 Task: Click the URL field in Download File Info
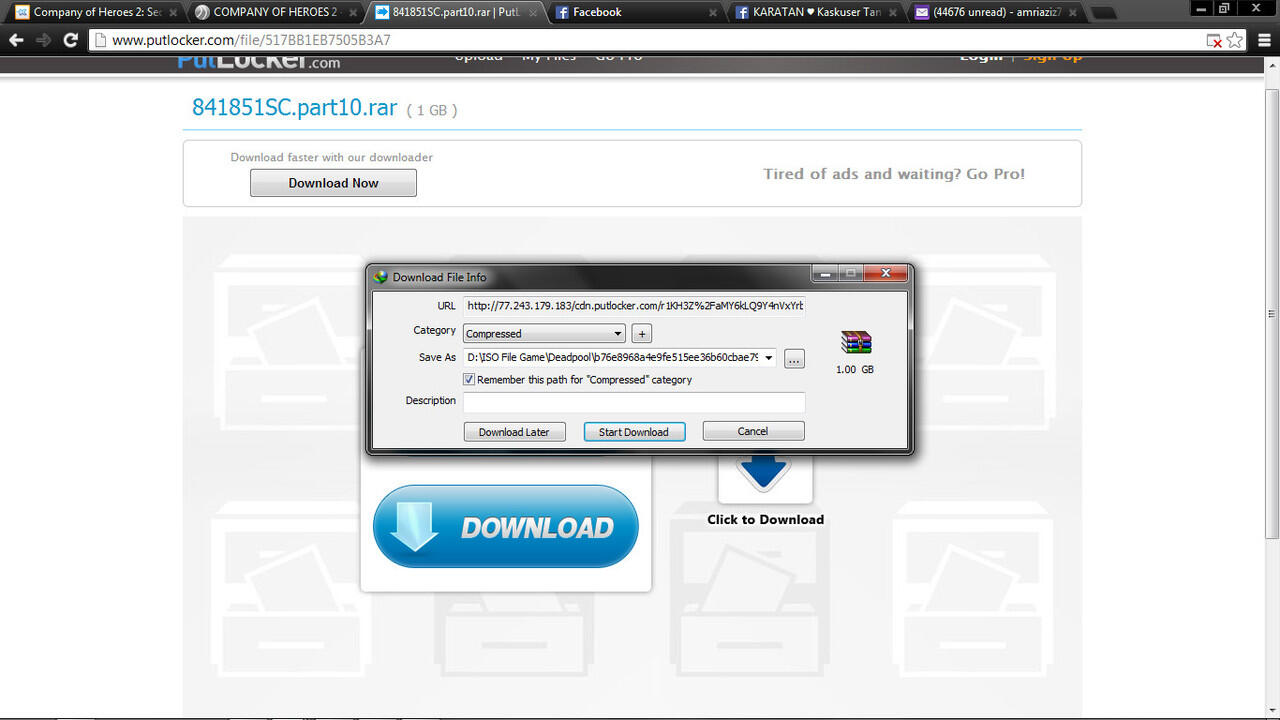point(634,306)
